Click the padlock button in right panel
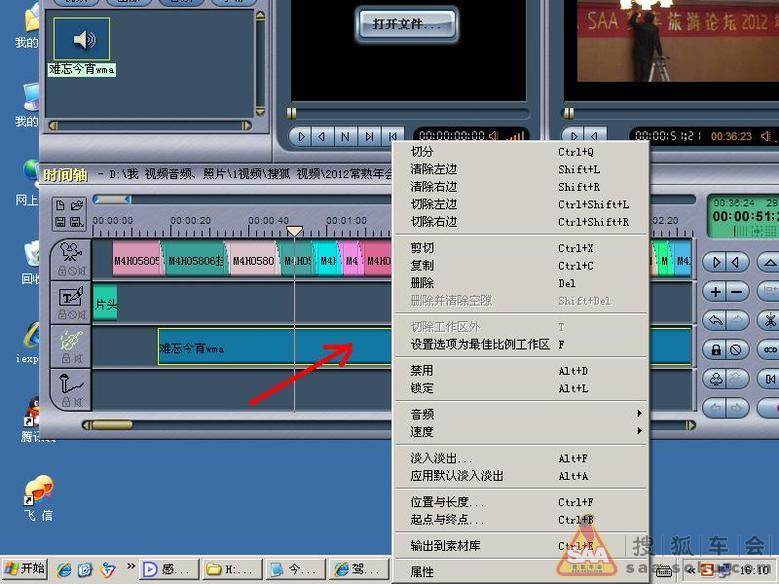Screen dimensions: 779x584 (714, 349)
